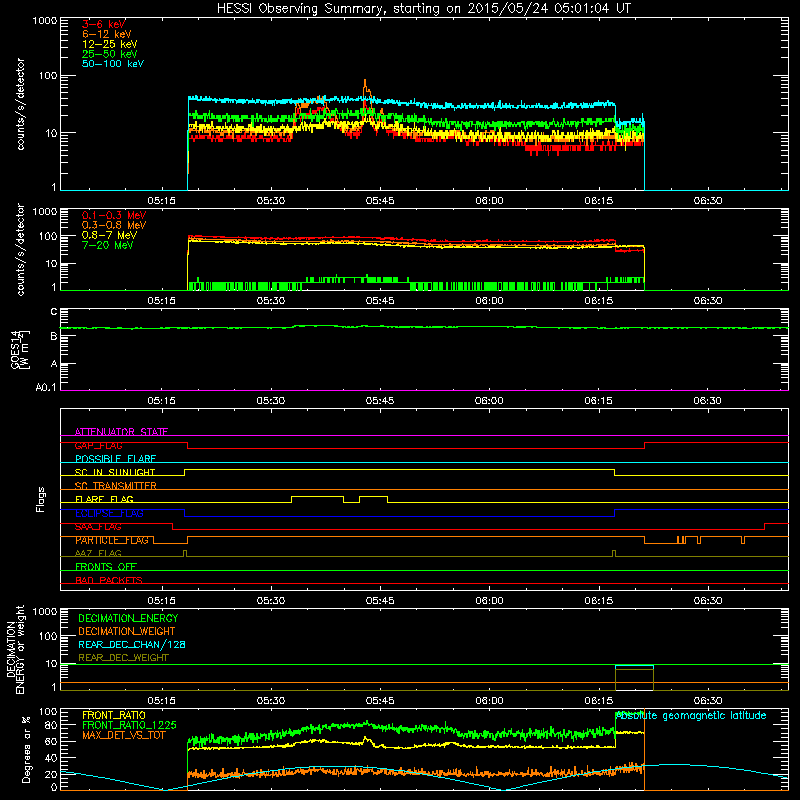Screen dimensions: 800x800
Task: Pick the AAZ_FLAG label
Action: tap(98, 554)
